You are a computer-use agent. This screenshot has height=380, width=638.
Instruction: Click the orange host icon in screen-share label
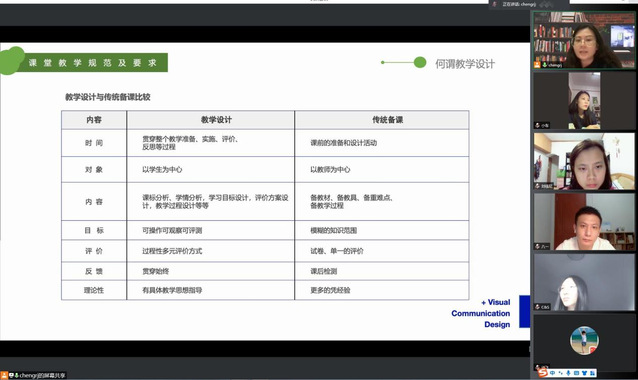(x=4, y=375)
